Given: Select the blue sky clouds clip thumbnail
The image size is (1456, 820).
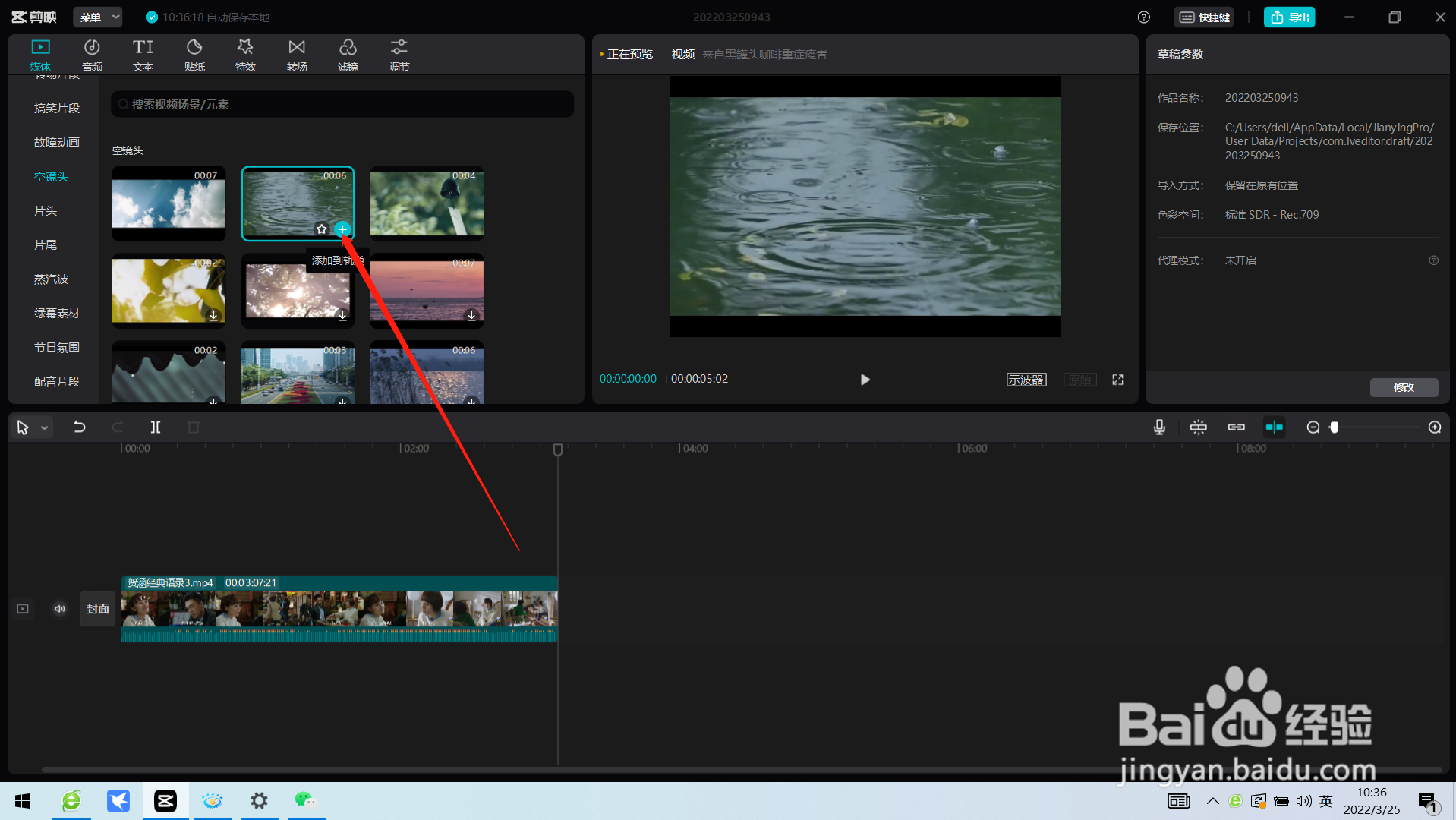Looking at the screenshot, I should 169,203.
